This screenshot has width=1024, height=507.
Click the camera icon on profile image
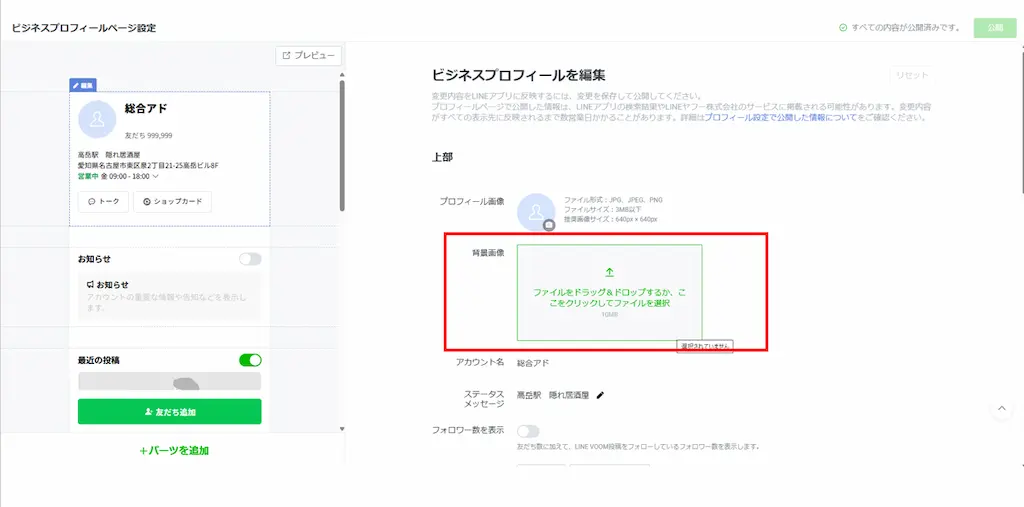549,226
